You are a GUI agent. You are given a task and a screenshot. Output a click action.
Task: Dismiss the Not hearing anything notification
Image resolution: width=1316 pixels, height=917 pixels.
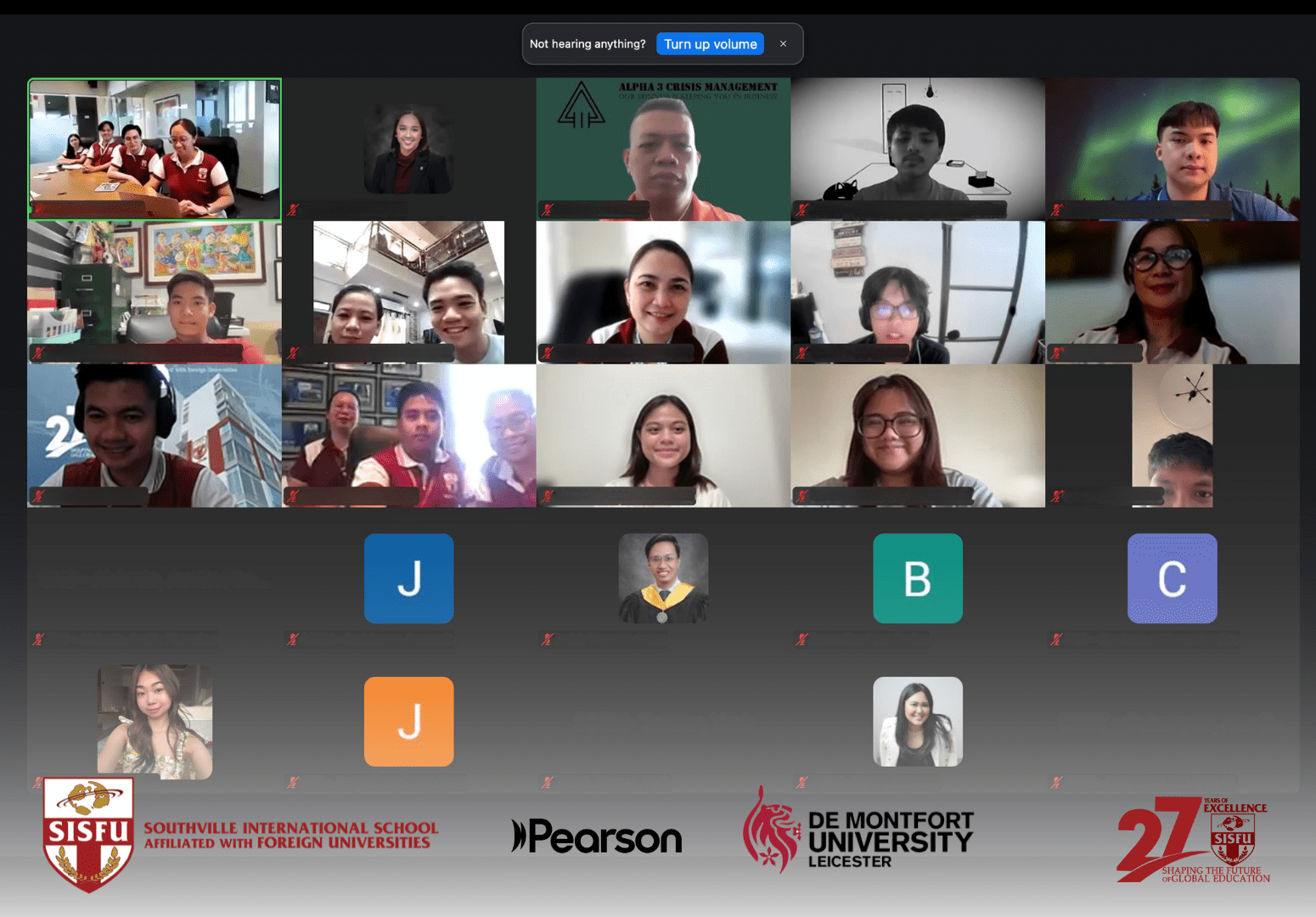click(x=783, y=44)
